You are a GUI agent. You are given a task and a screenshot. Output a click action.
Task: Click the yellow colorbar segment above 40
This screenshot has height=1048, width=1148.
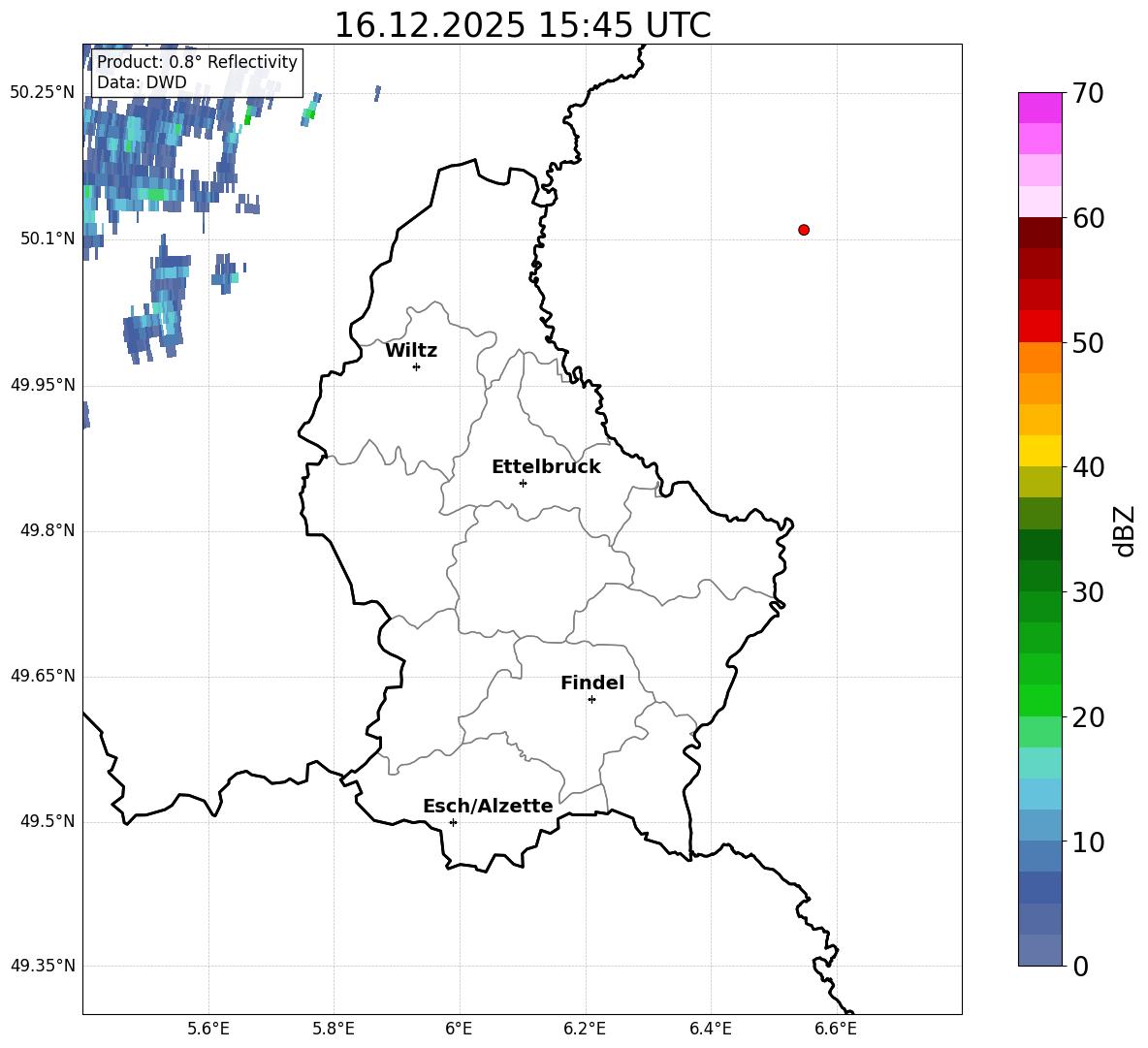[x=1040, y=451]
